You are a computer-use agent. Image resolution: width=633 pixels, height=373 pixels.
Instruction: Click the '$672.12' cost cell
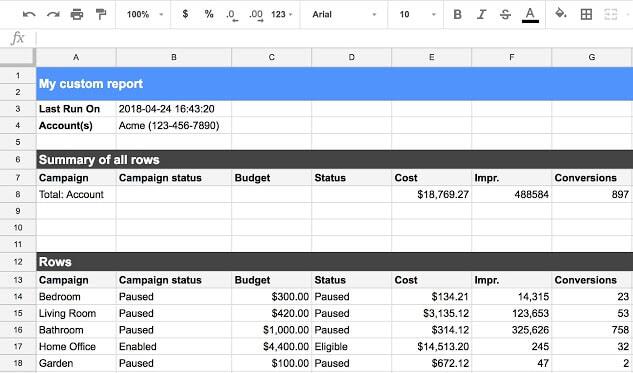coord(431,363)
